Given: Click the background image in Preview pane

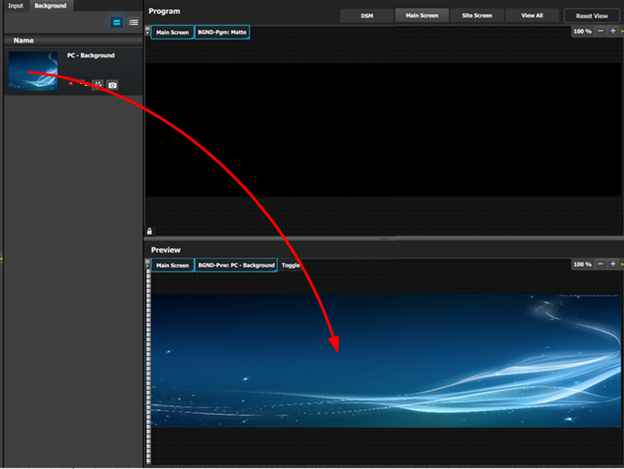Looking at the screenshot, I should coord(386,361).
